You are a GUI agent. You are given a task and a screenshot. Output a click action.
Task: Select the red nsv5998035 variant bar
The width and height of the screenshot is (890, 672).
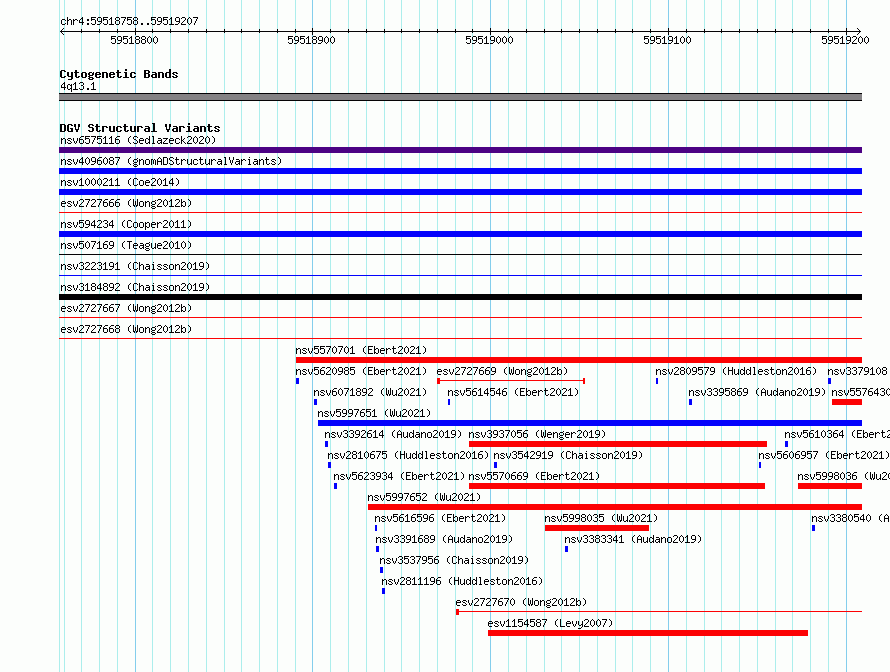click(597, 528)
